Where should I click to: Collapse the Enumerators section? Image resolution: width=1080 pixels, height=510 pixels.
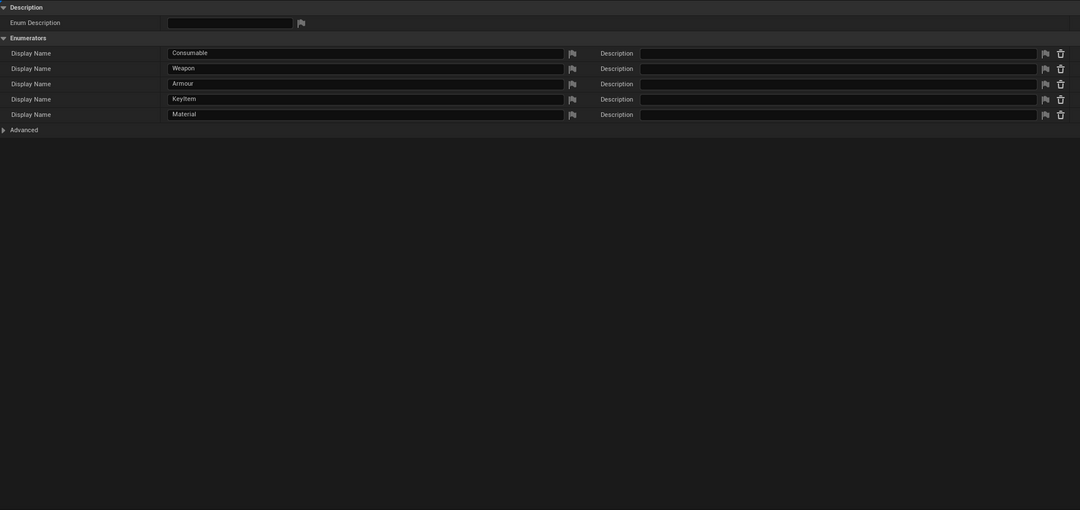point(3,39)
